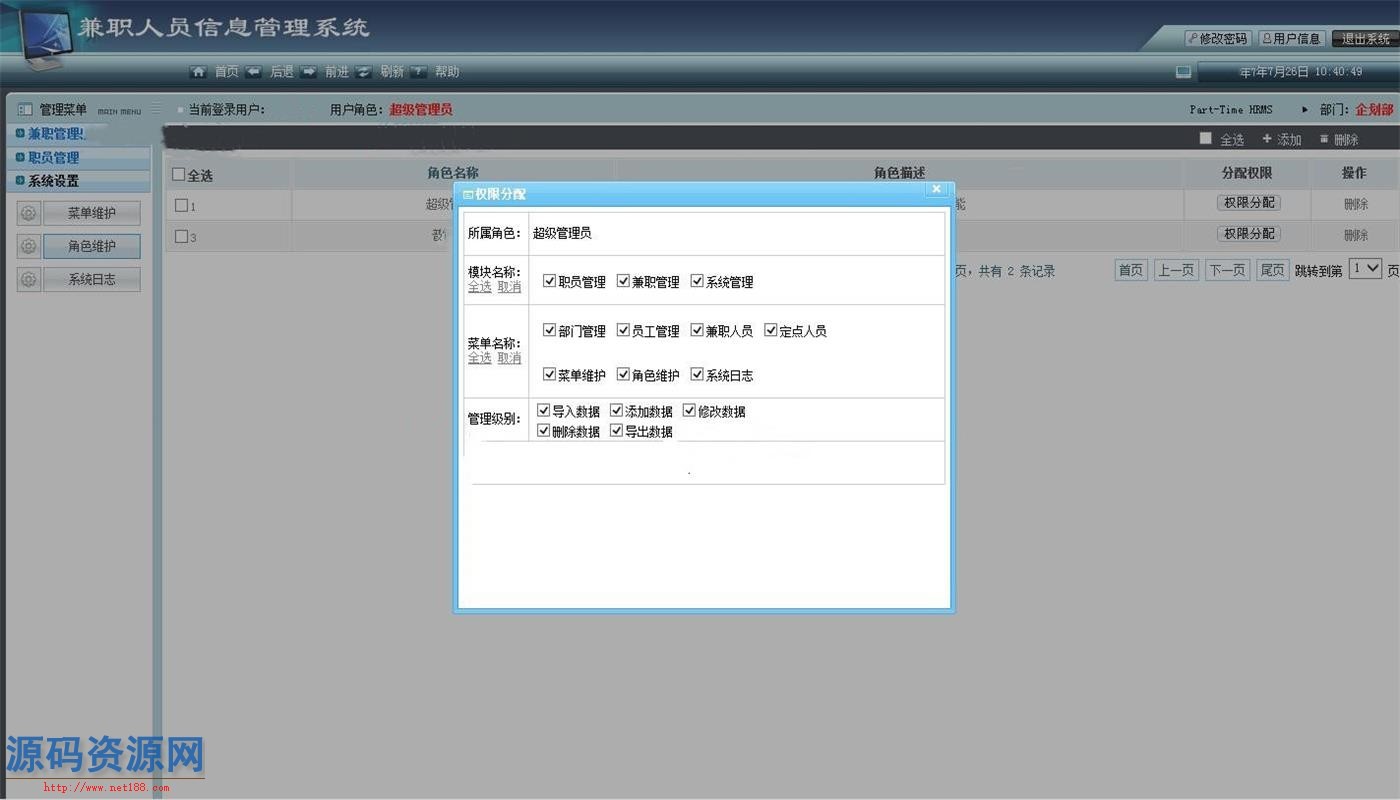Click the question mark icon beside 帮助
This screenshot has width=1400, height=800.
[419, 72]
